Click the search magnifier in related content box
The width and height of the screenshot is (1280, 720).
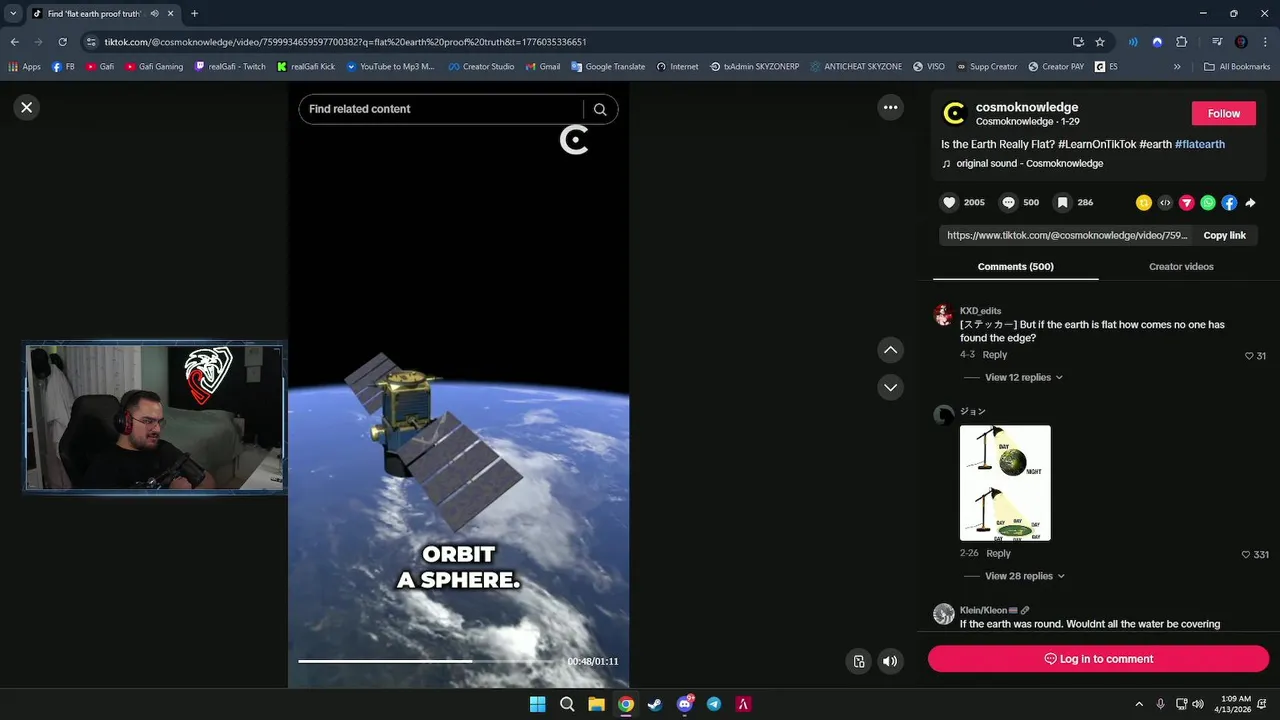(x=600, y=109)
